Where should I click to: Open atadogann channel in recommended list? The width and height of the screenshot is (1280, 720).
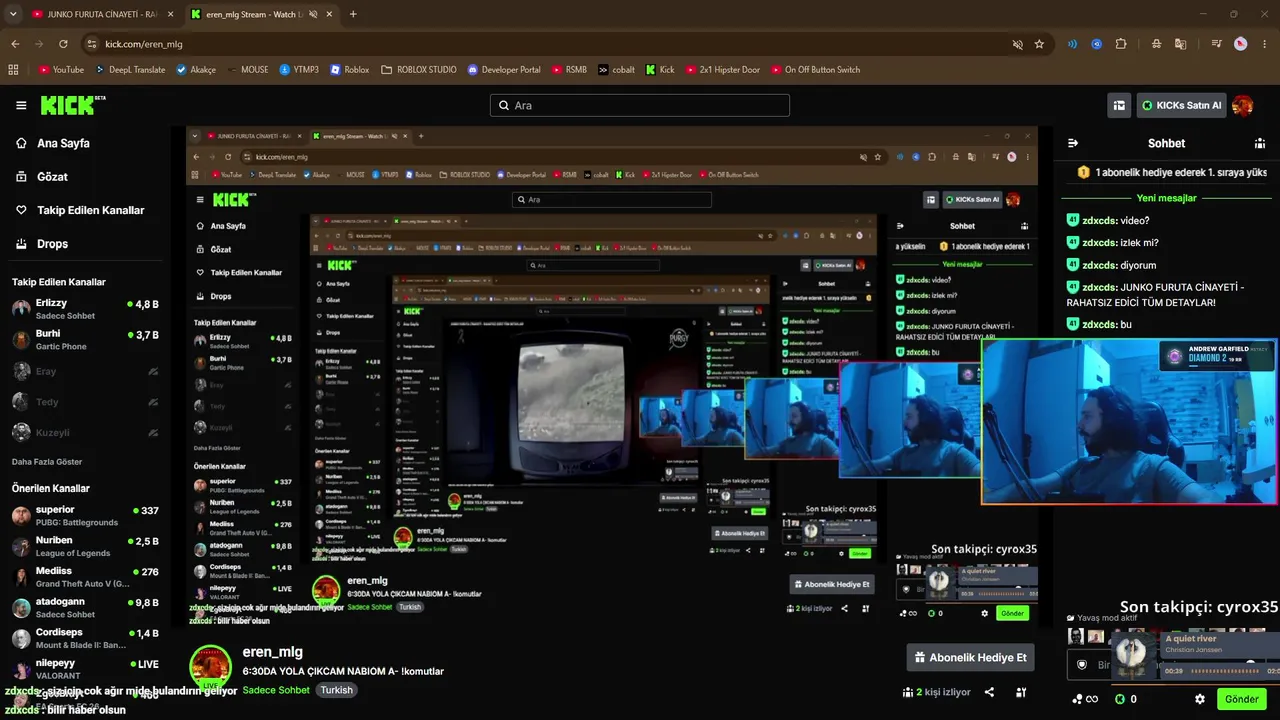(85, 608)
